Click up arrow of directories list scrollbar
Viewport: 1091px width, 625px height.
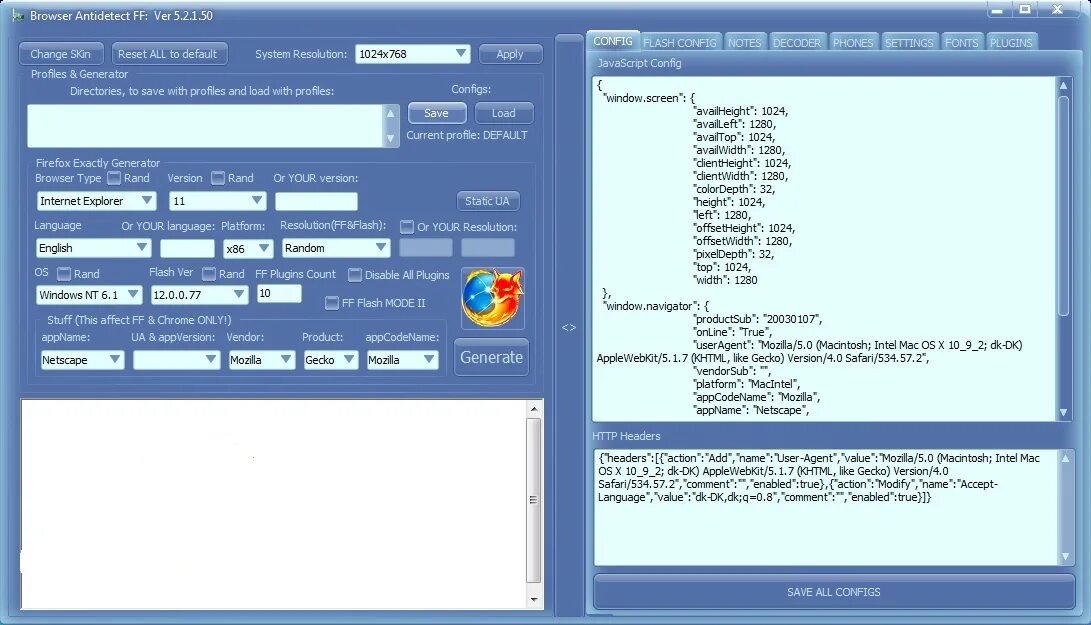[390, 113]
